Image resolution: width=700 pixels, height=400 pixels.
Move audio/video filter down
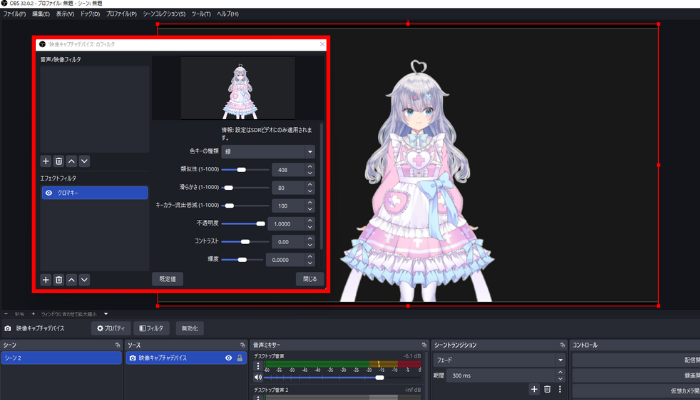coord(84,161)
